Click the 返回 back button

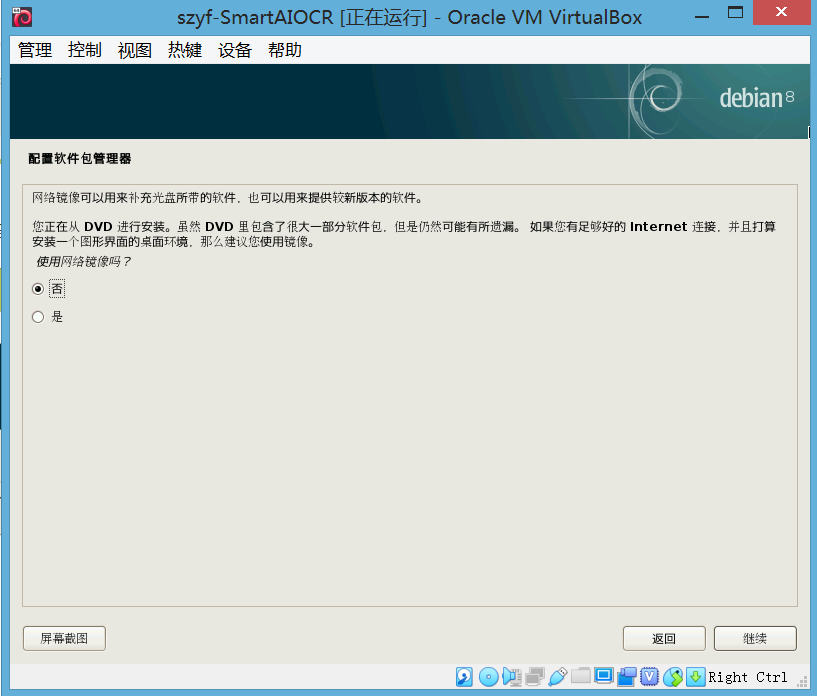pyautogui.click(x=664, y=638)
